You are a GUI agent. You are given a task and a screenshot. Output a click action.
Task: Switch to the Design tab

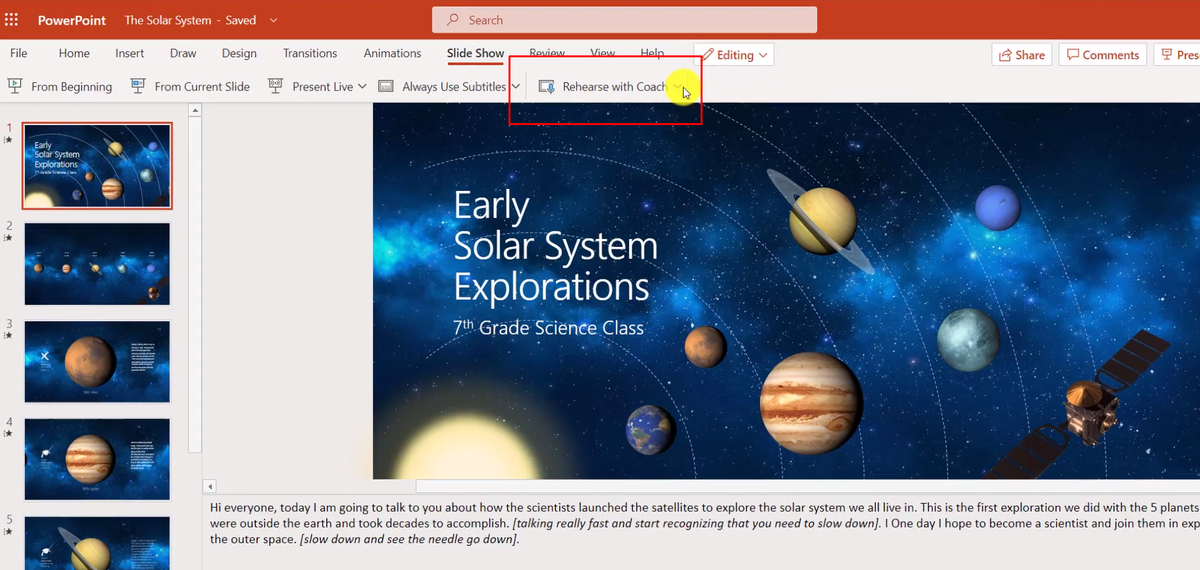(239, 53)
